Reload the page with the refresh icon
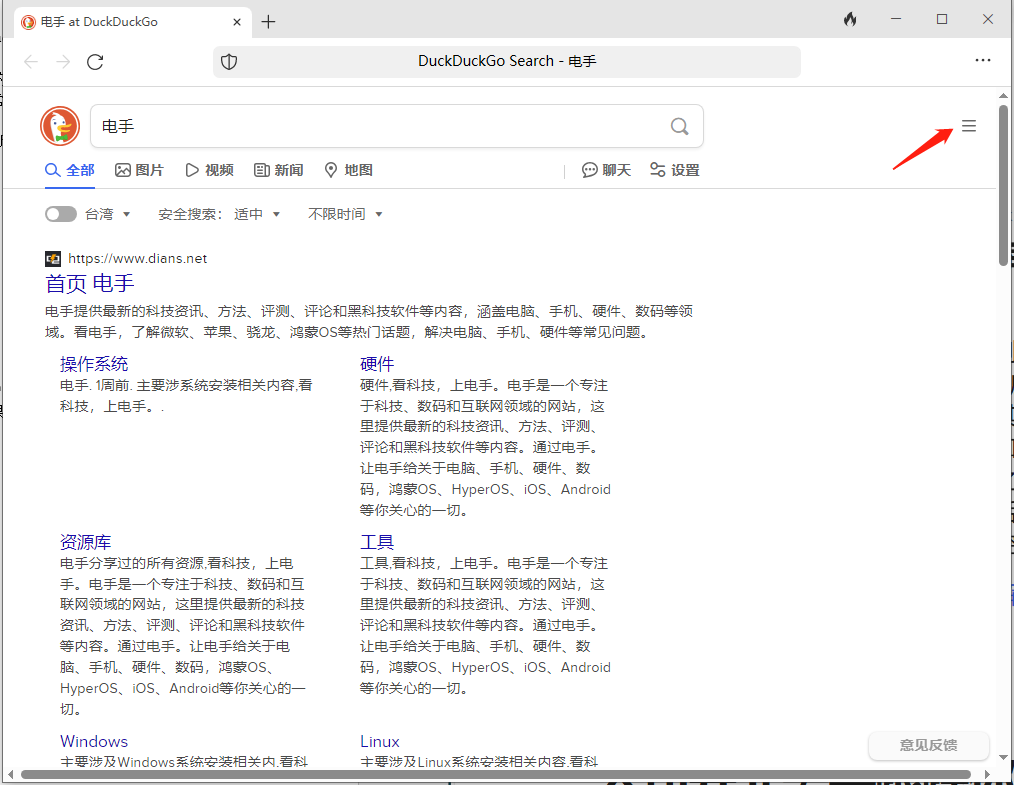 pos(95,62)
